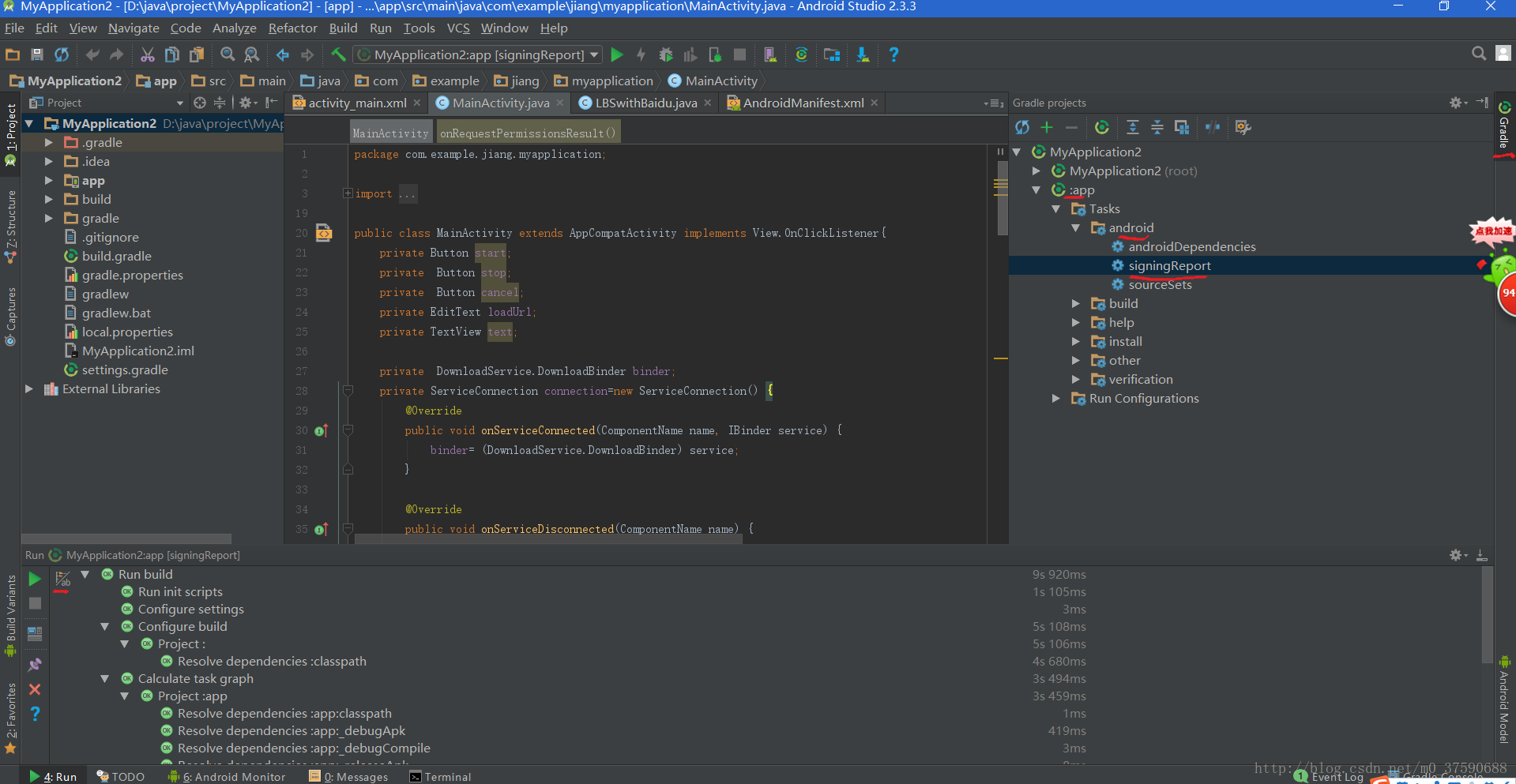Close the Run panel with red X

35,689
